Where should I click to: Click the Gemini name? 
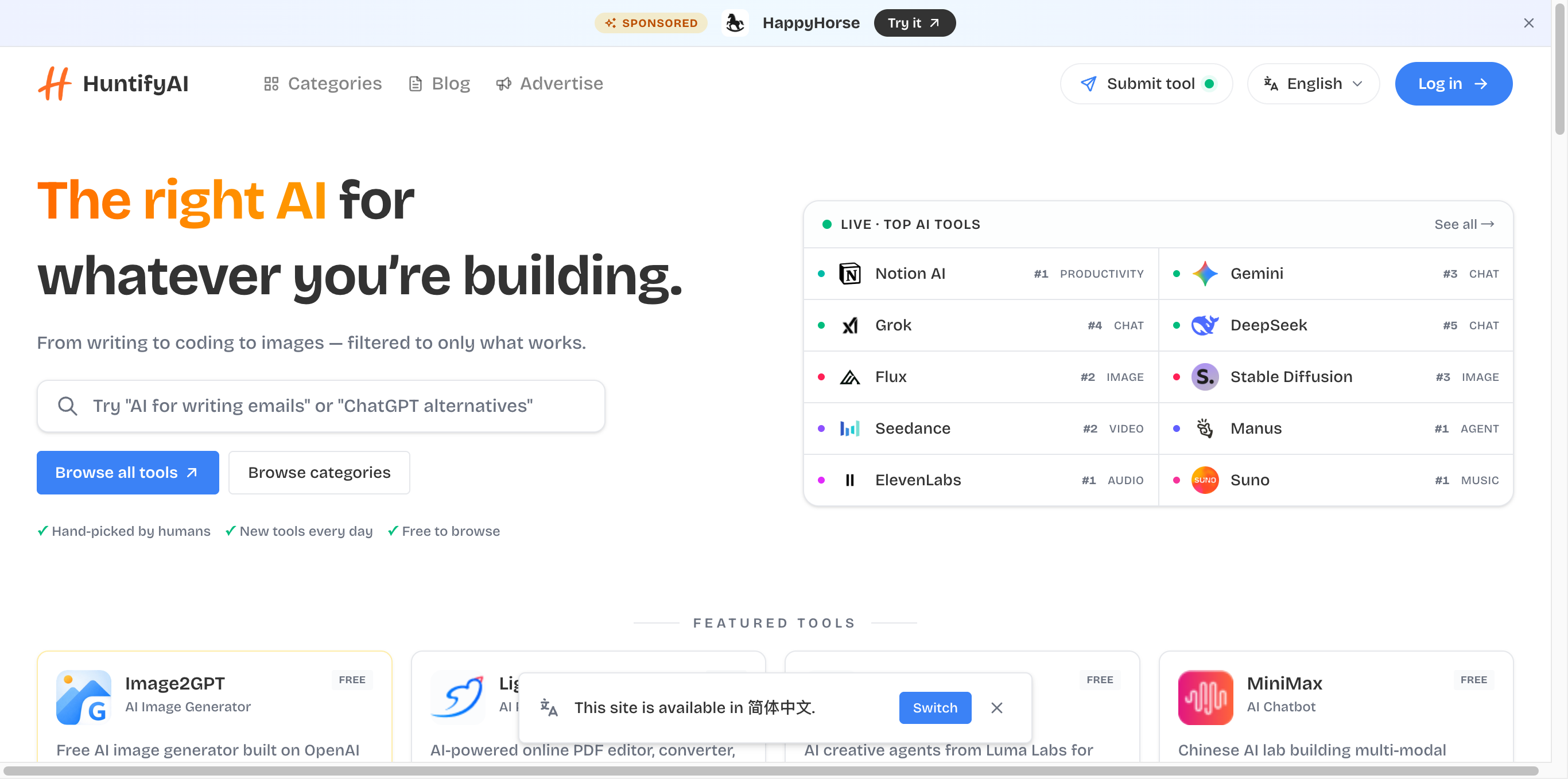pos(1256,274)
